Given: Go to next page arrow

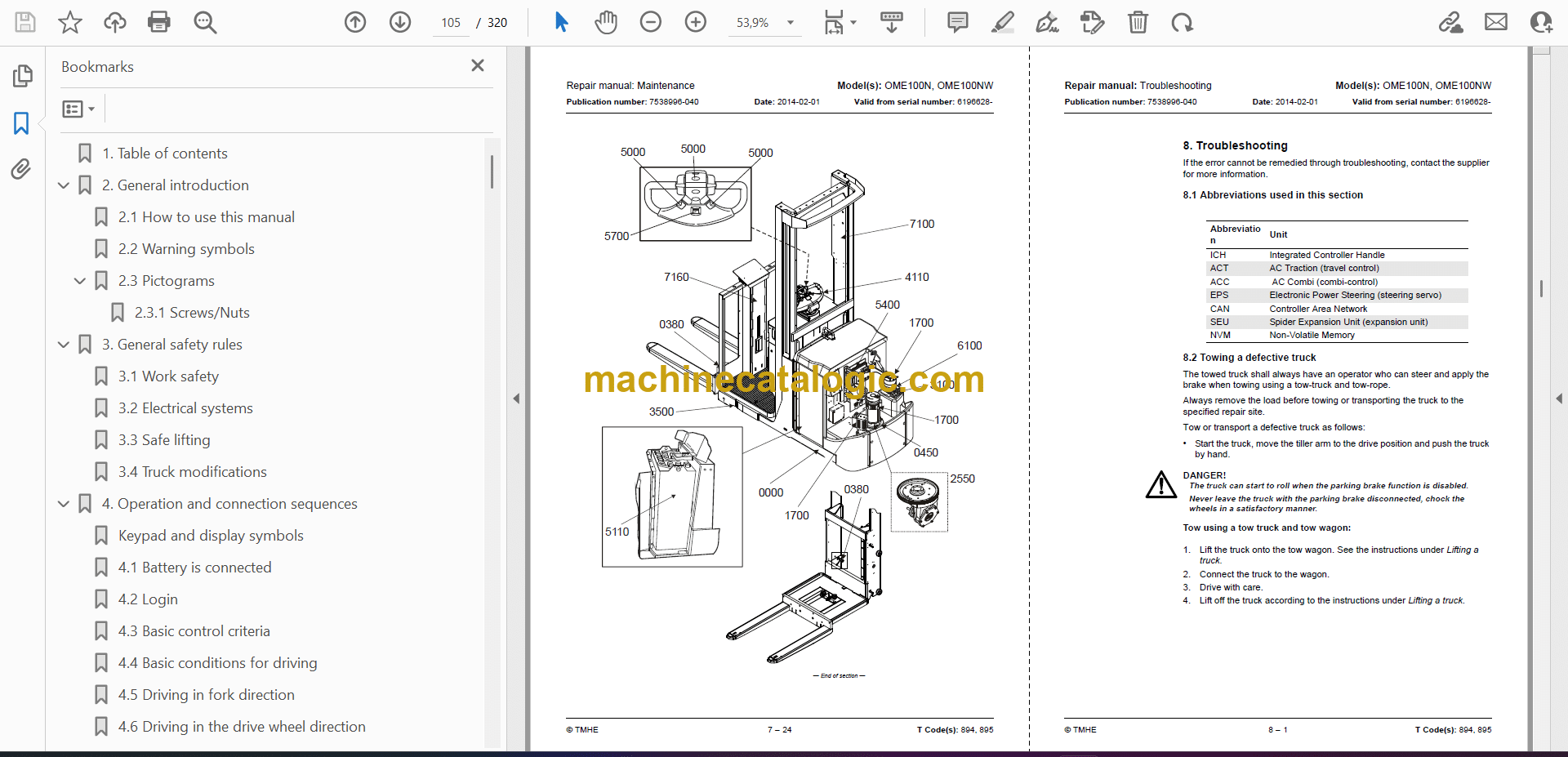Looking at the screenshot, I should (400, 22).
